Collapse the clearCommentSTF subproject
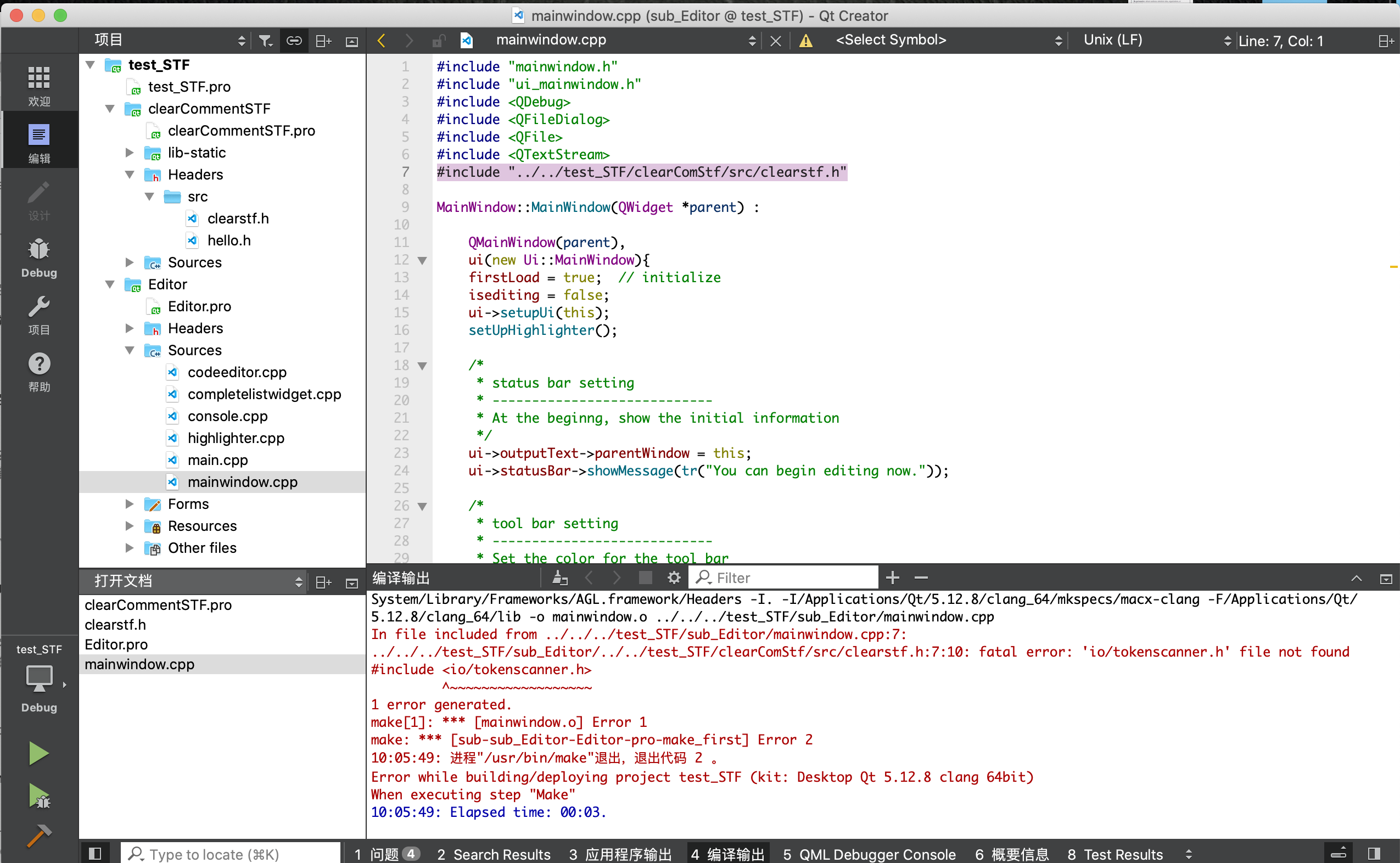Screen dimensions: 1400x863 click(110, 109)
